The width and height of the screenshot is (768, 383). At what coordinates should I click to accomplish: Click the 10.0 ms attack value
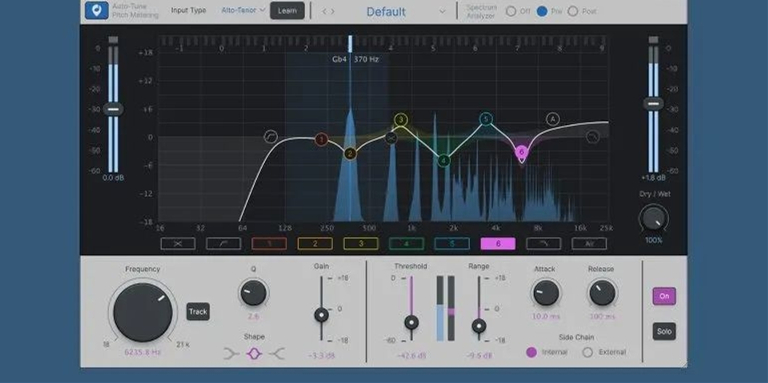point(546,316)
